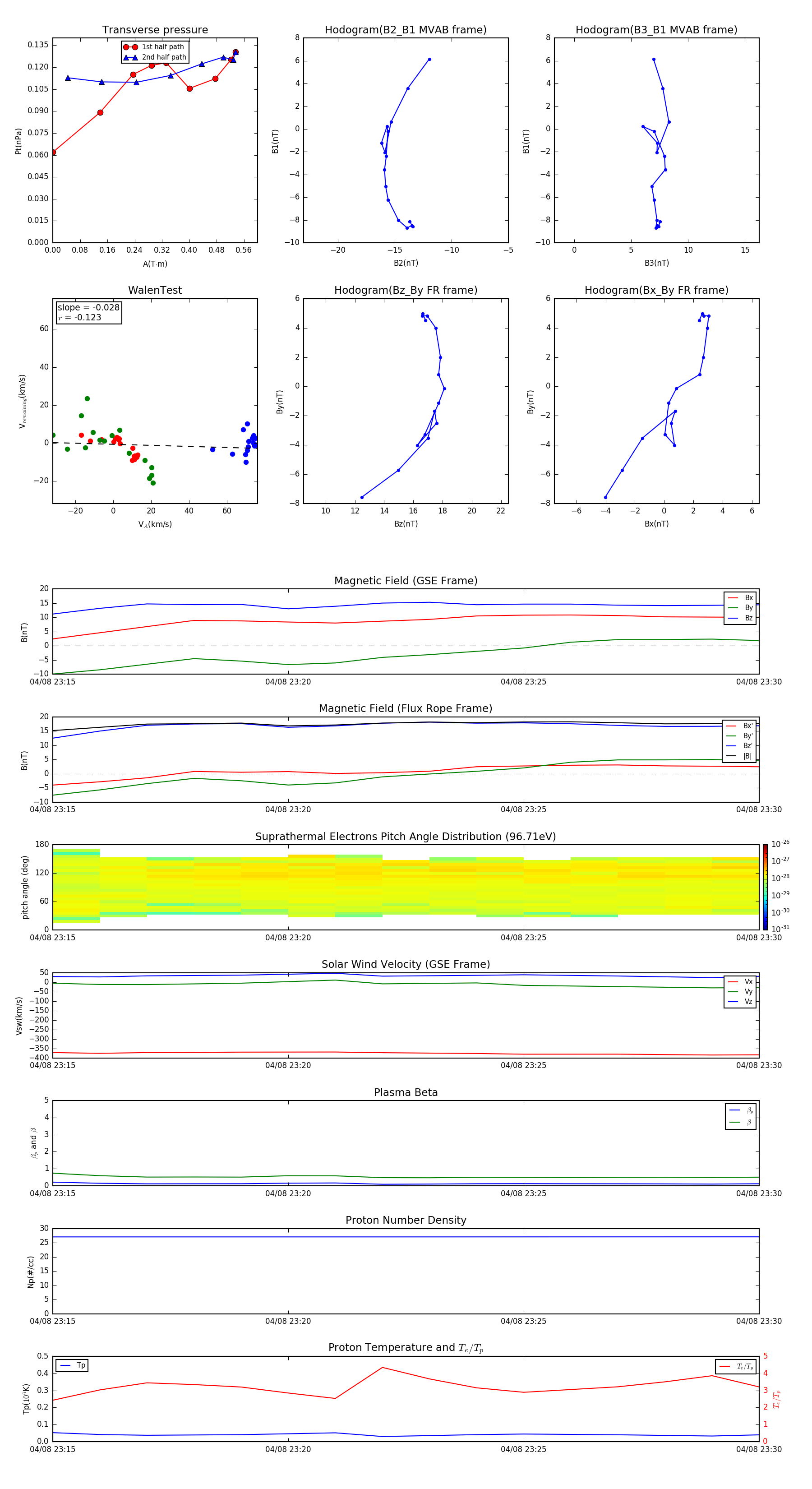This screenshot has height=1489, width=812.
Task: Click the "A(T·m)" x-axis label
Action: (155, 264)
